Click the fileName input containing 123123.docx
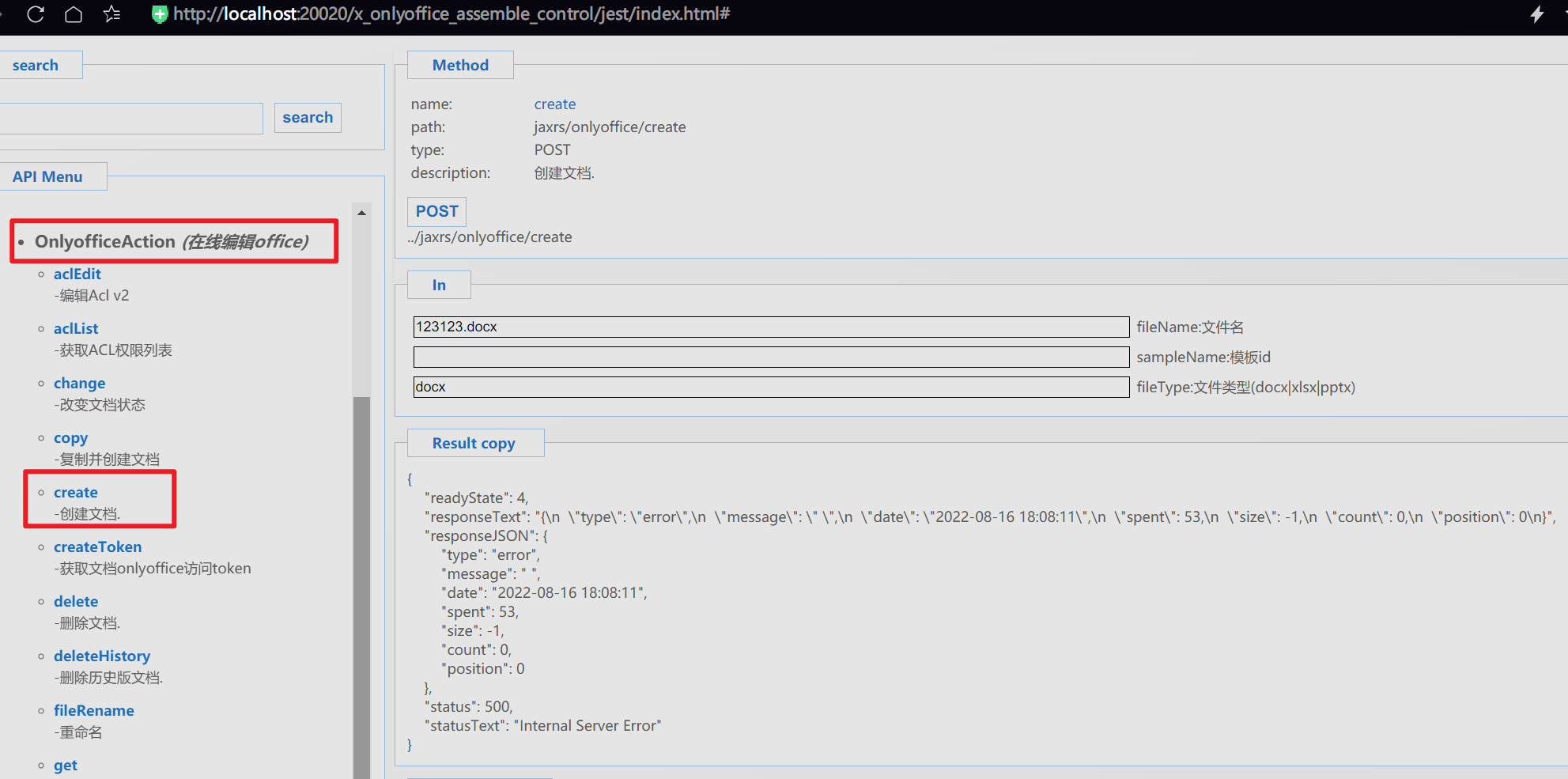This screenshot has height=779, width=1568. tap(770, 327)
